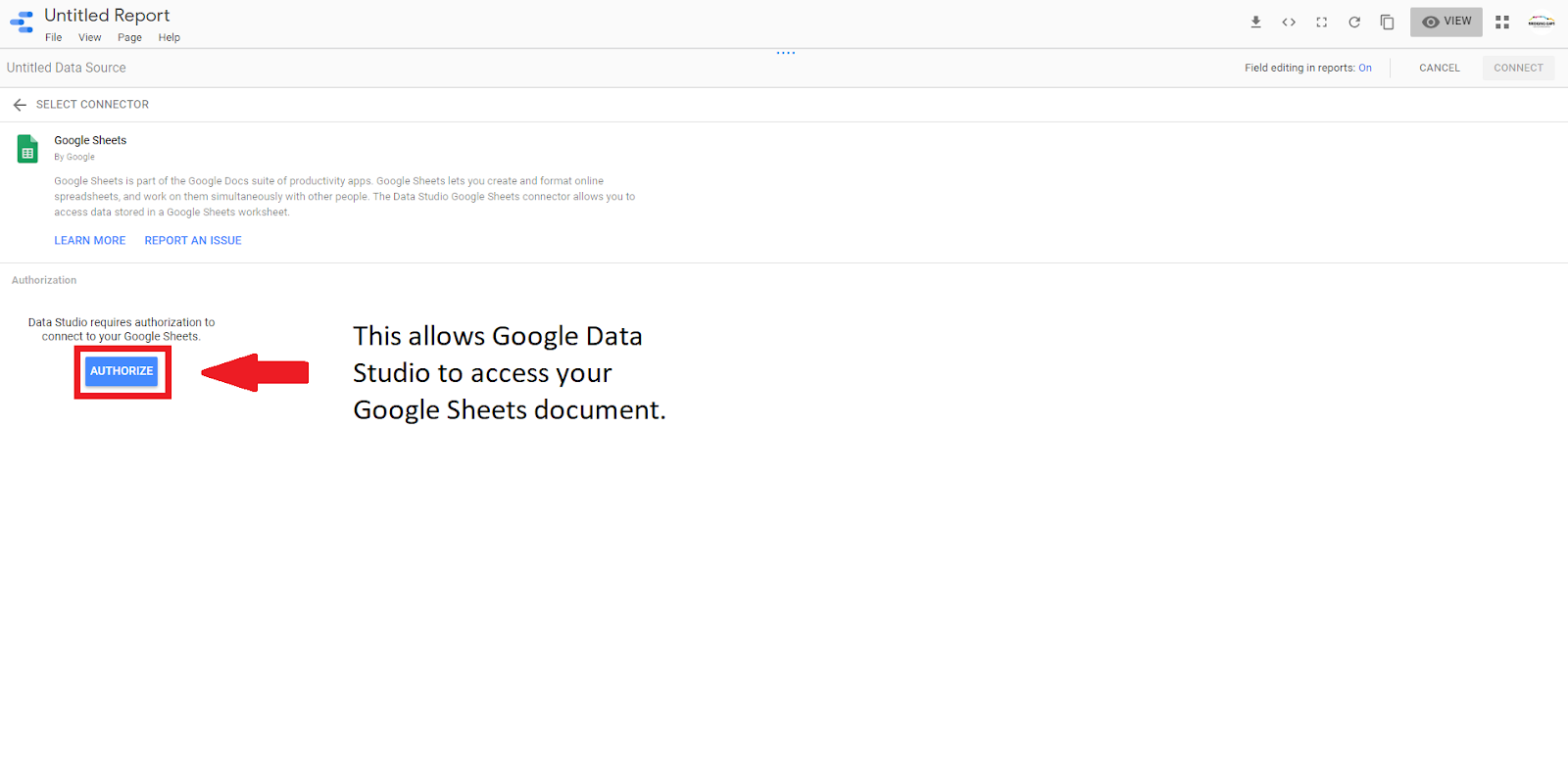1568x761 pixels.
Task: Open the Help menu
Action: pyautogui.click(x=170, y=38)
